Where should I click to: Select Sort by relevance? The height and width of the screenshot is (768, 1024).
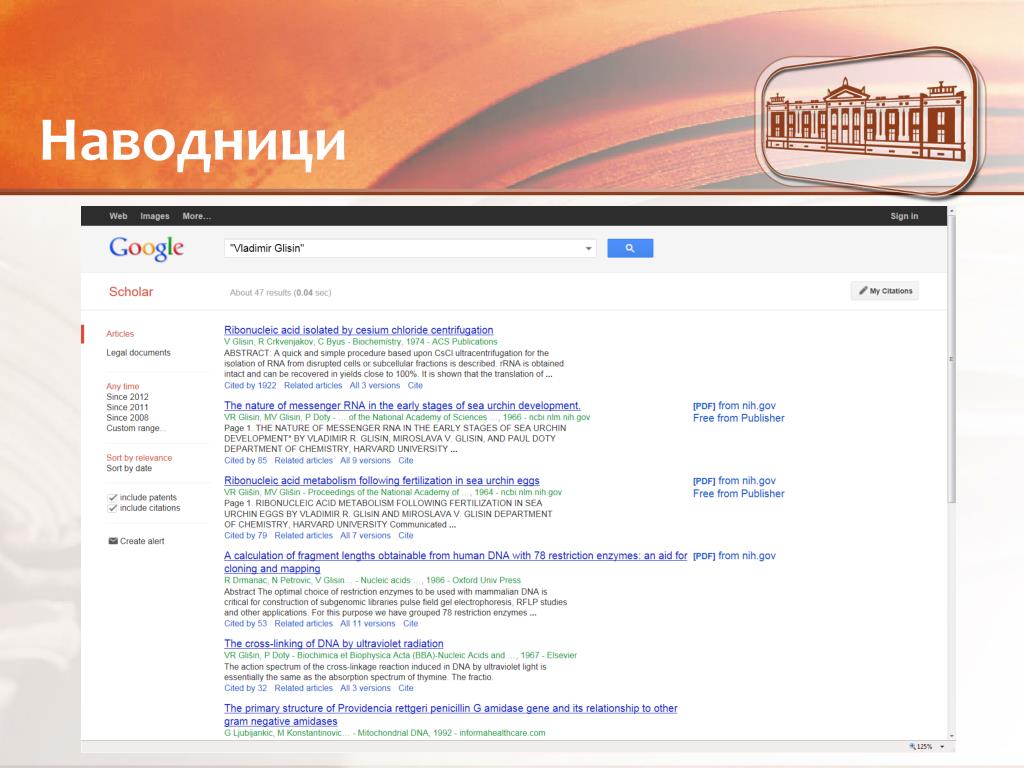click(139, 458)
